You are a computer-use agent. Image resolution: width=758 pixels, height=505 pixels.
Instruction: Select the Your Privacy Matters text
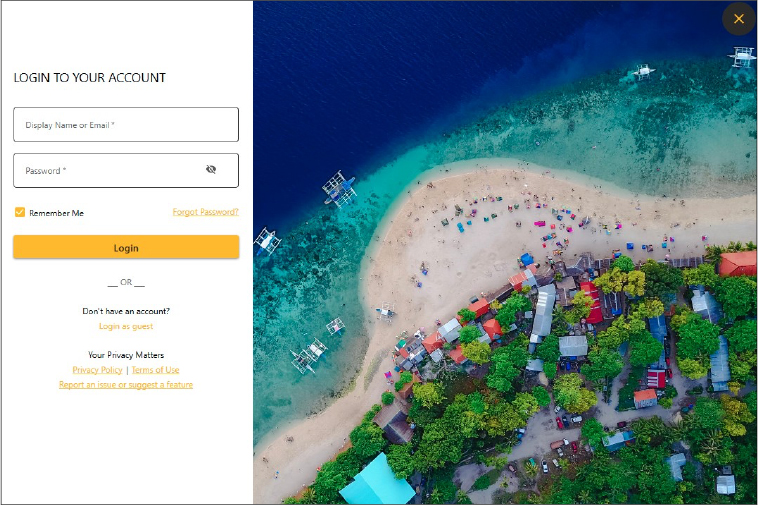126,355
